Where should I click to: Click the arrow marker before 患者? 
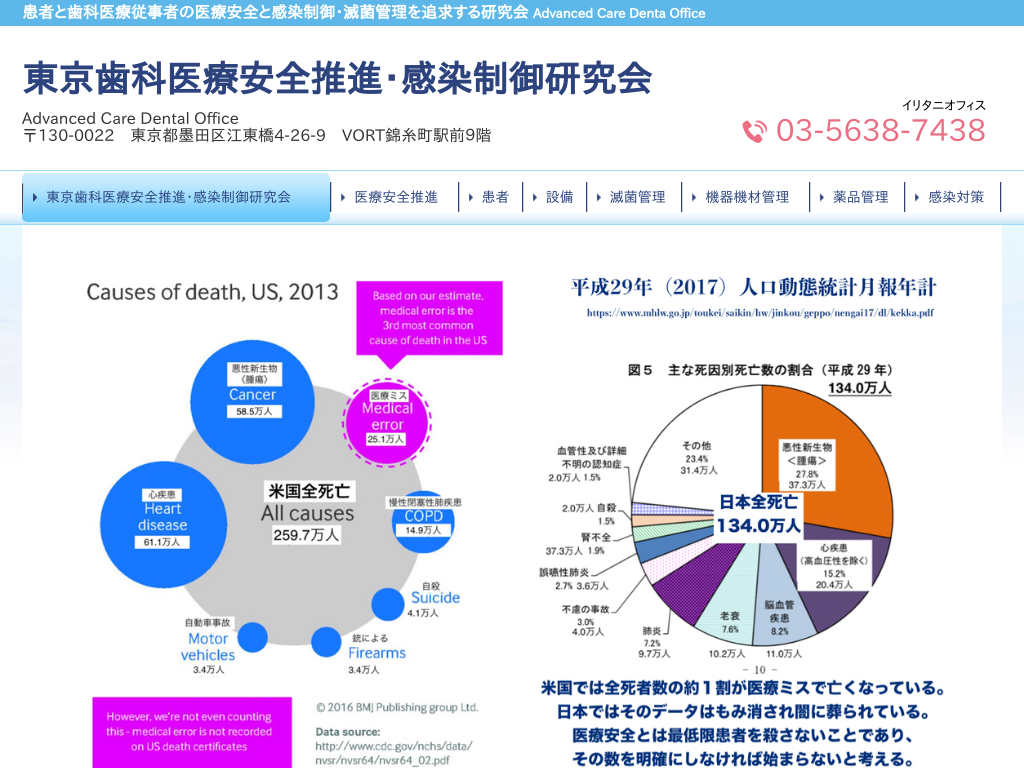471,198
